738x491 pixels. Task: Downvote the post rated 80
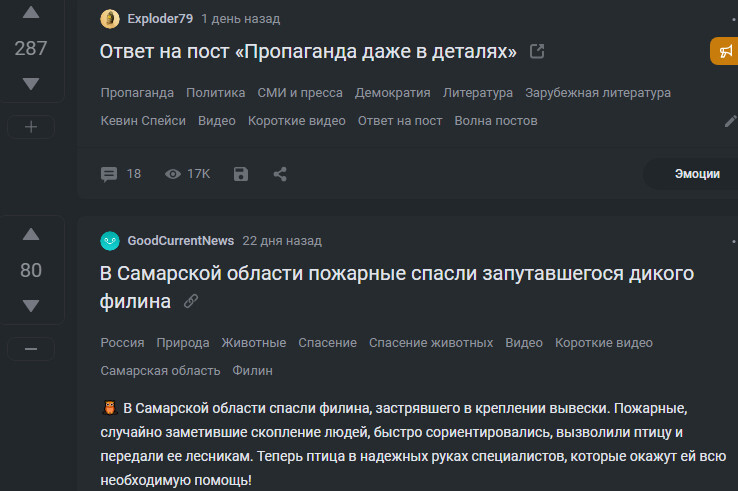(31, 305)
